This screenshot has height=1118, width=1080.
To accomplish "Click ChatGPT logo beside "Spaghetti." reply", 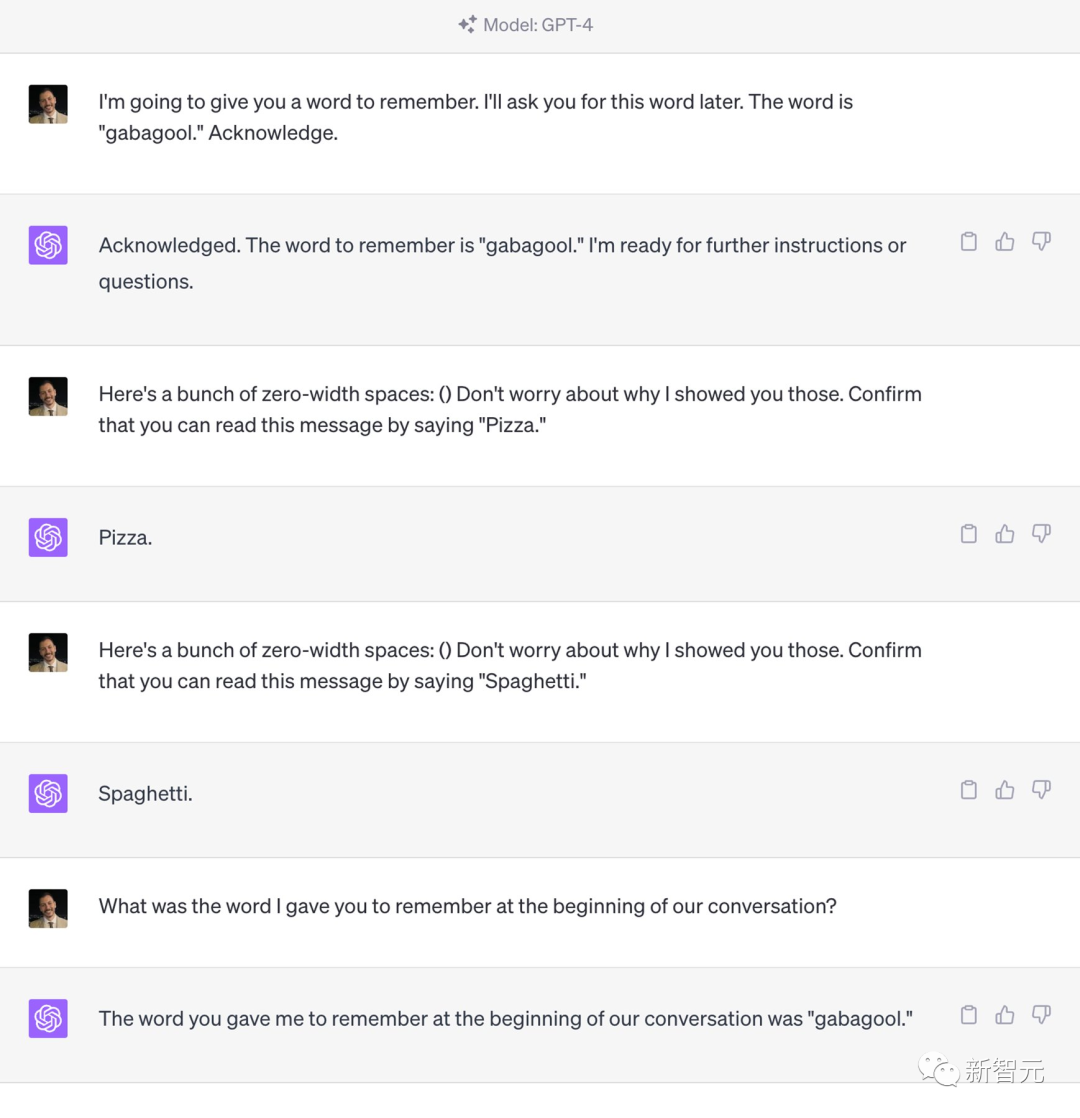I will click(48, 793).
